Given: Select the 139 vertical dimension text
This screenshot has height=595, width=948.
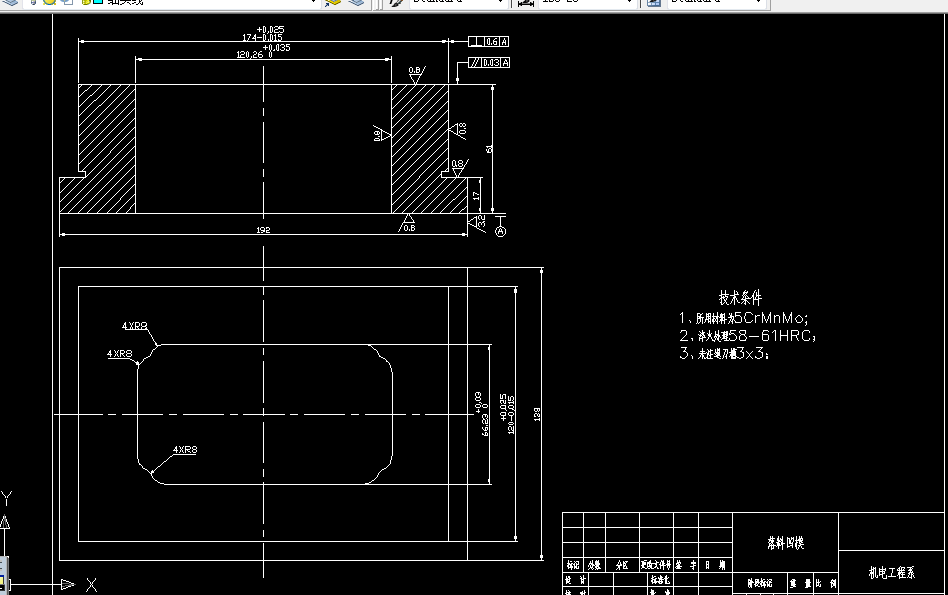Looking at the screenshot, I should [537, 414].
